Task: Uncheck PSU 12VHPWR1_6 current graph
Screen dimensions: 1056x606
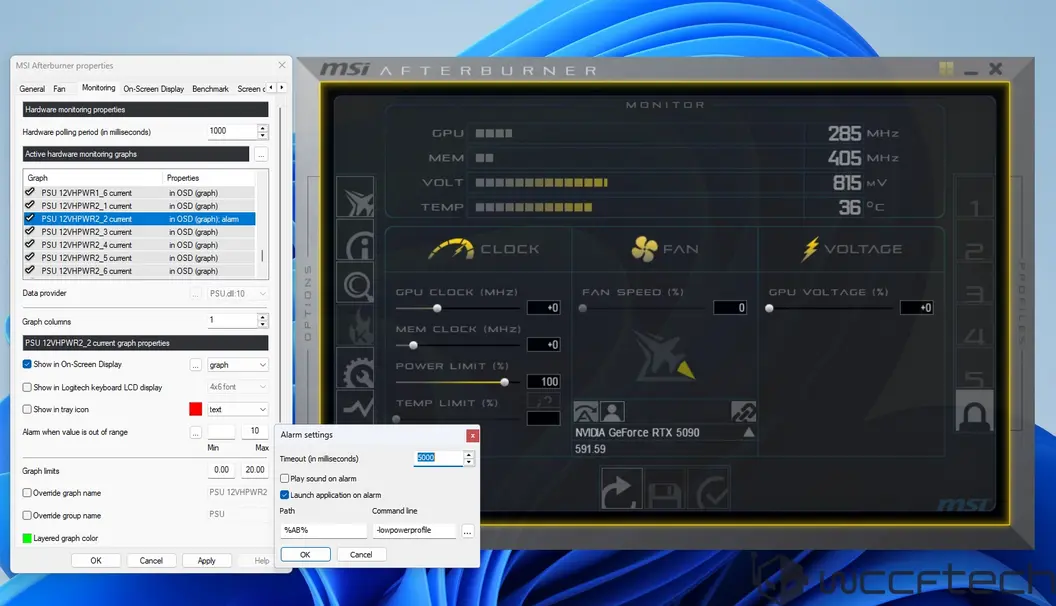Action: click(x=30, y=192)
